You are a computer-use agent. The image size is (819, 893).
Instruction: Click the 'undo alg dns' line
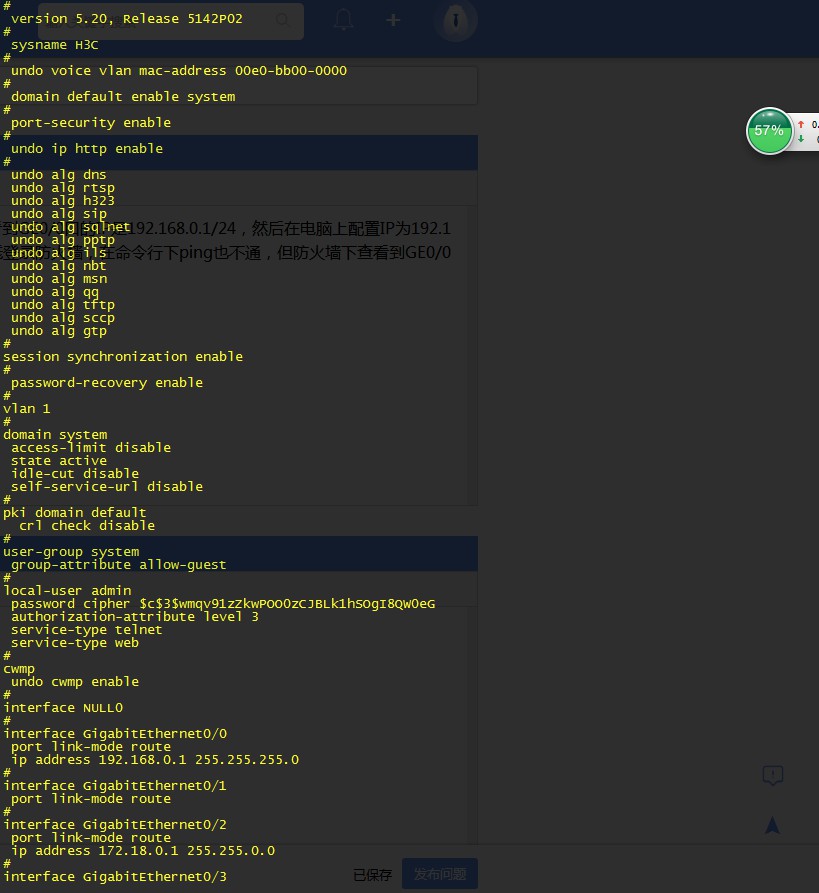59,175
